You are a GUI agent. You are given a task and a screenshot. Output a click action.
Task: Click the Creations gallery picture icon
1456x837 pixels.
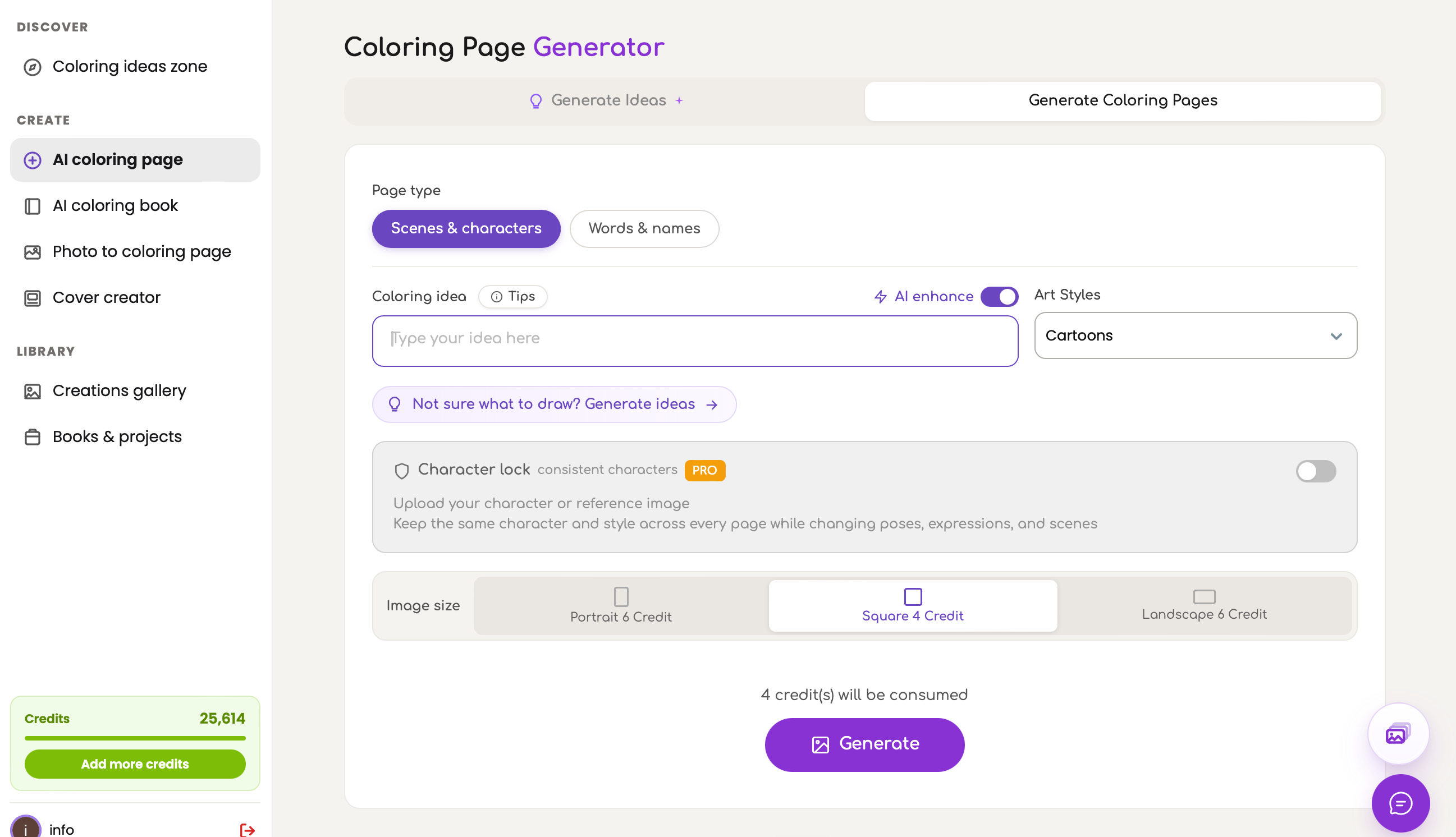coord(32,391)
